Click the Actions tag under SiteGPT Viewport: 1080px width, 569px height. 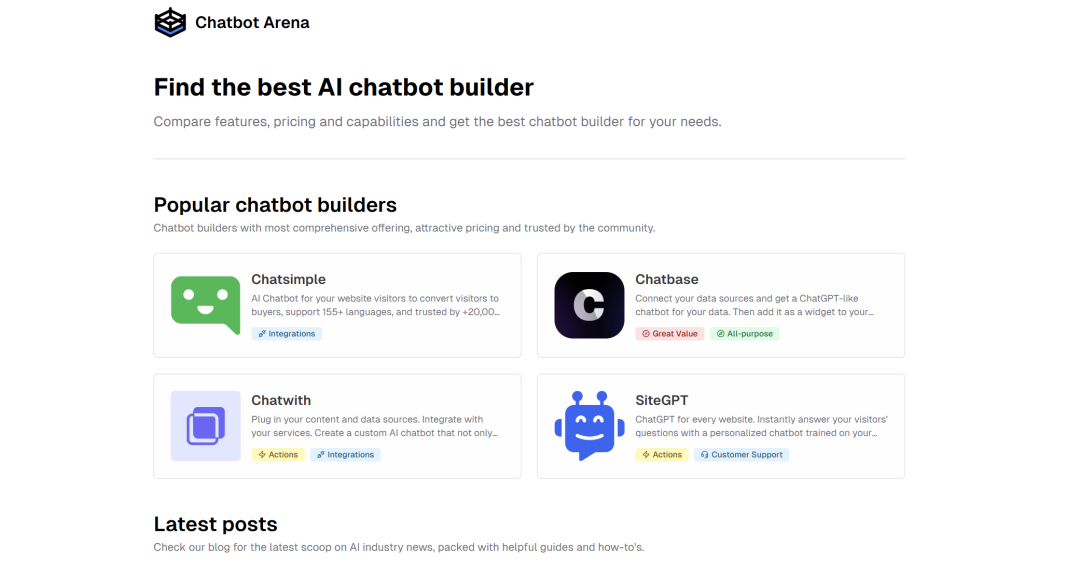662,455
